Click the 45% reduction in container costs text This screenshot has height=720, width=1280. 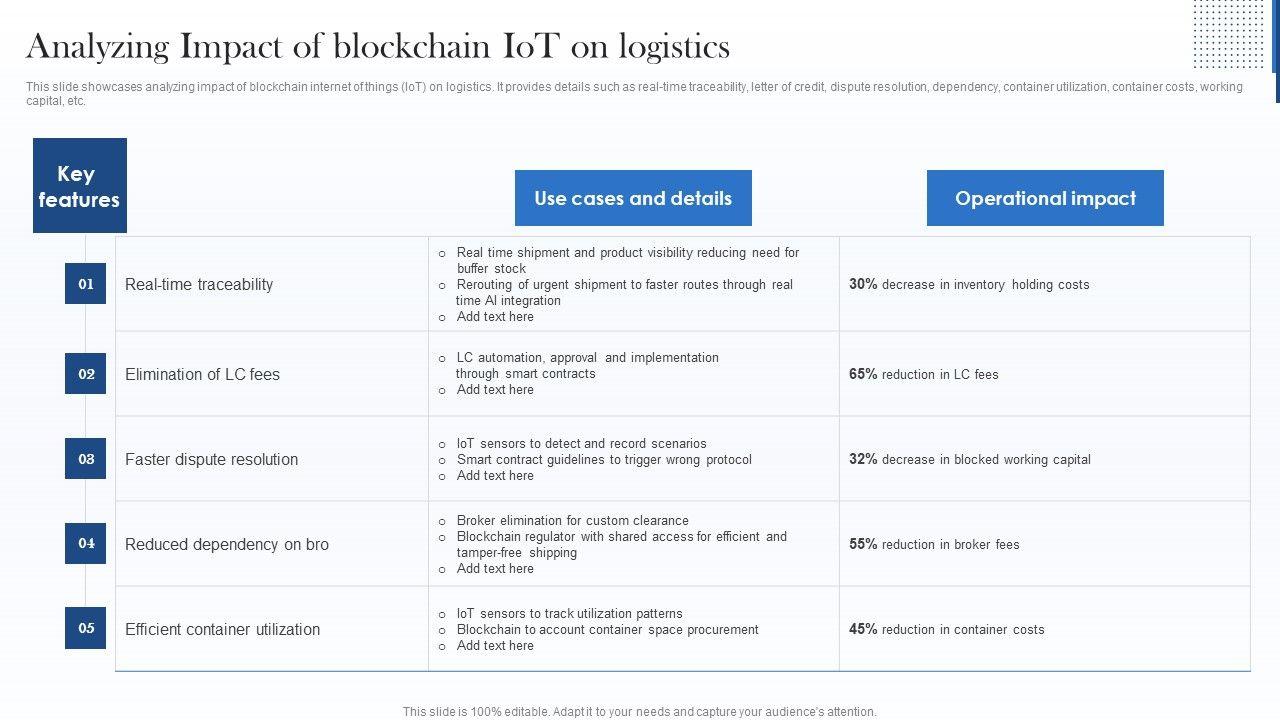[x=946, y=630]
